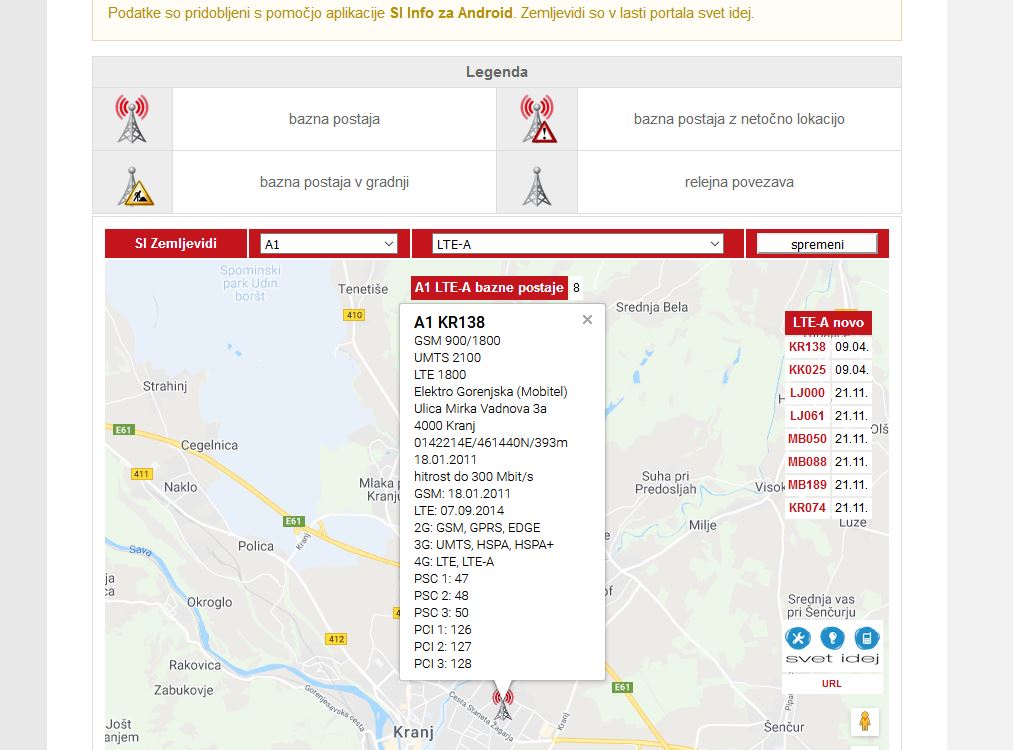Click the Kranj city label on map

(x=413, y=732)
